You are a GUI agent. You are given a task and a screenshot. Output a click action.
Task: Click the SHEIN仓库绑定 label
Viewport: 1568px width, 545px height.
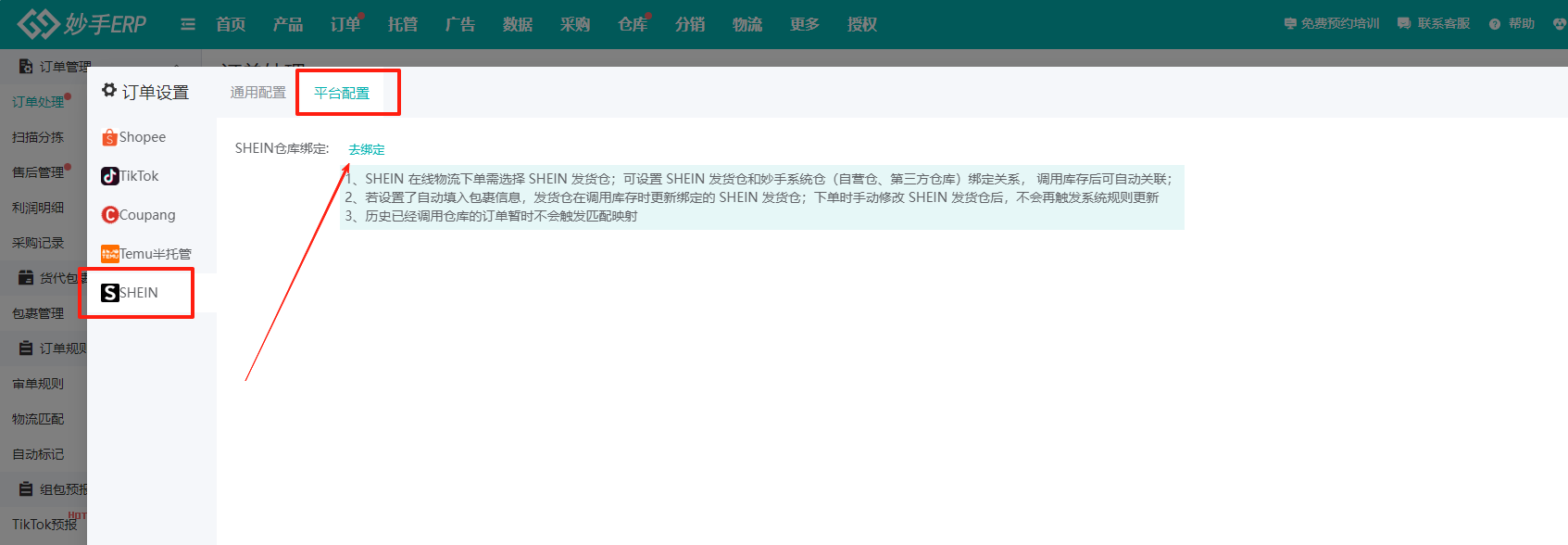282,148
